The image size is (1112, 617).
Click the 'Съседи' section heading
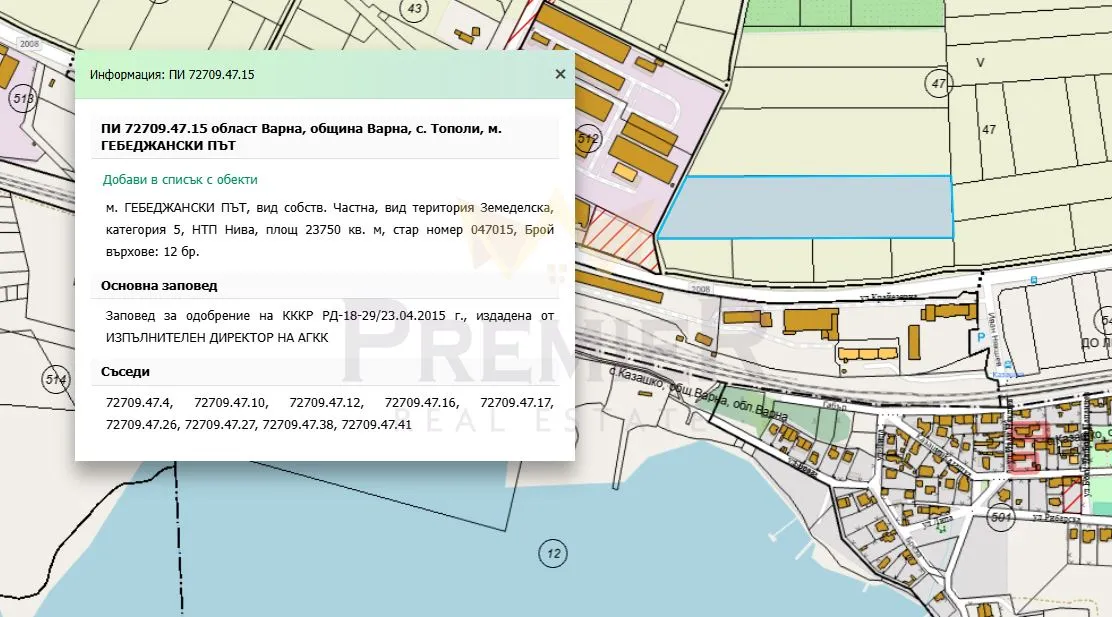[125, 372]
